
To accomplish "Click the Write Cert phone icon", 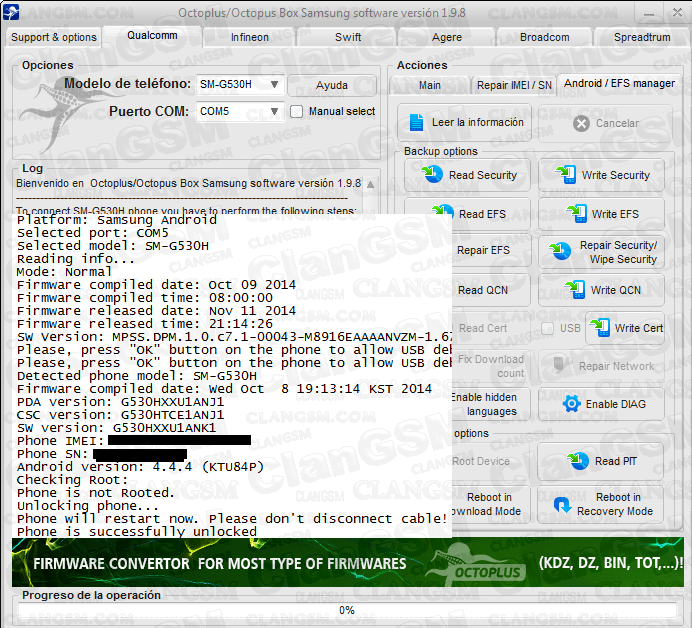I will 600,328.
